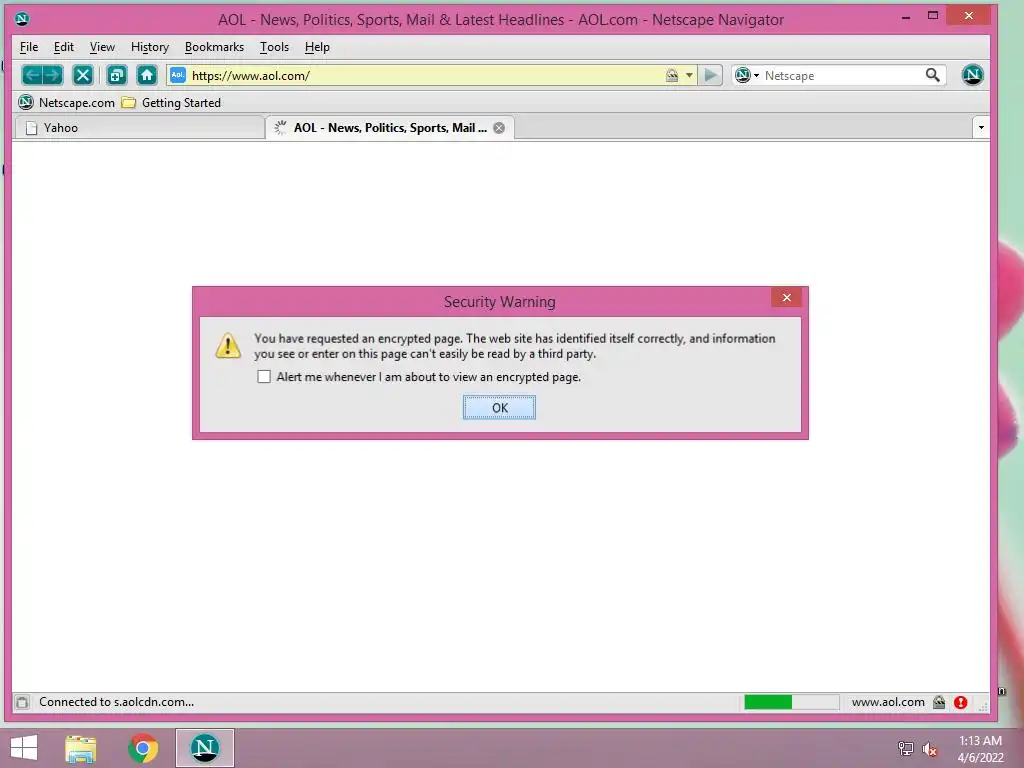Open the Help menu
Screen dimensions: 1024x768
coord(317,47)
